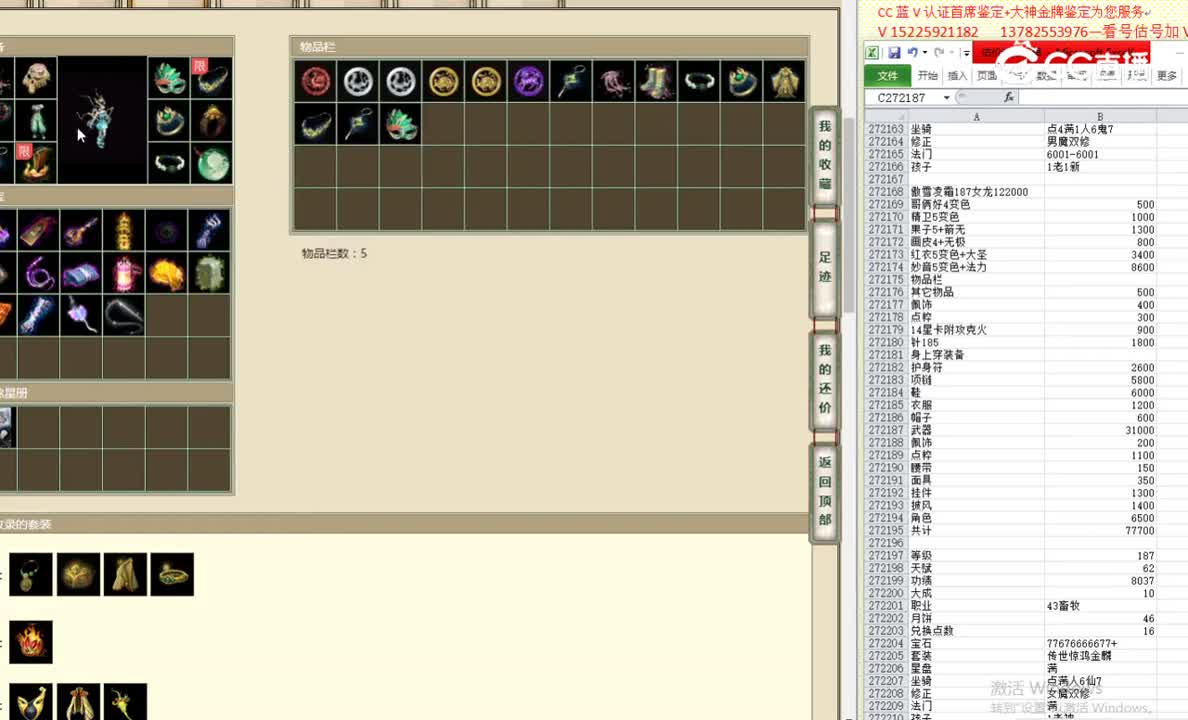Click the dark necklace in inventory second row
Viewport: 1188px width, 720px height.
316,124
